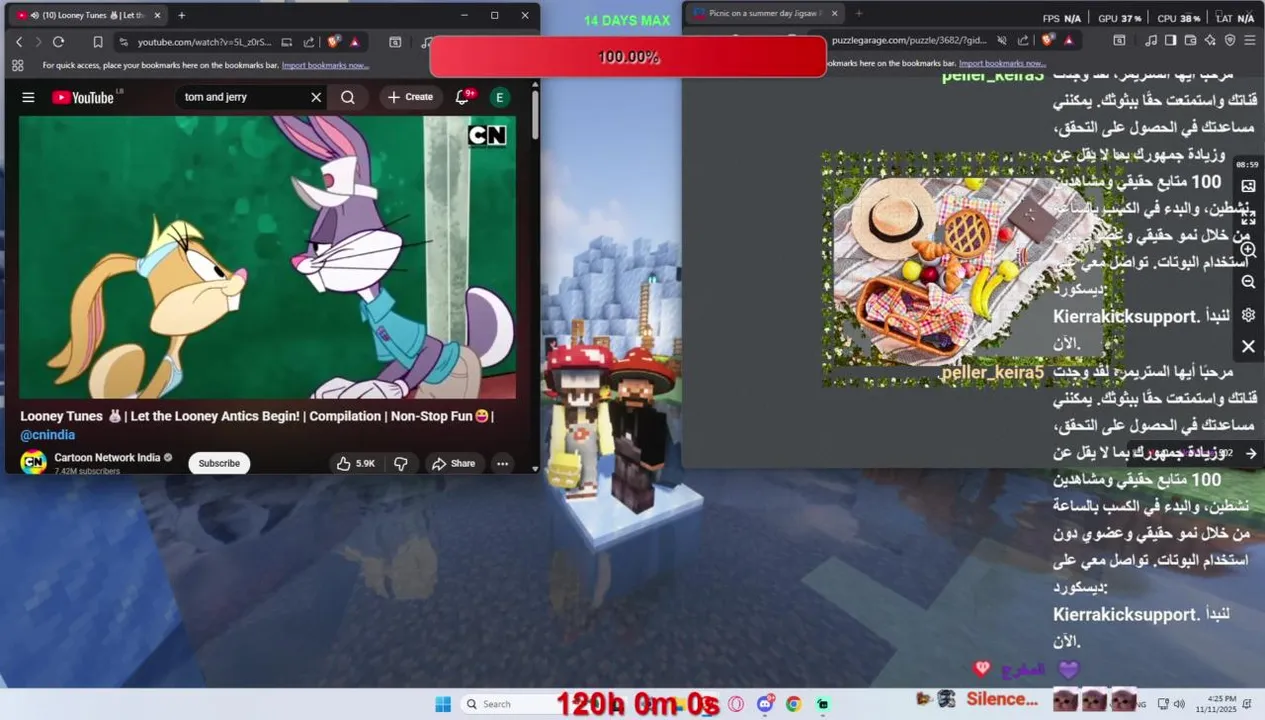Viewport: 1265px width, 720px height.
Task: Click the YouTube search magnifier button
Action: [x=348, y=97]
